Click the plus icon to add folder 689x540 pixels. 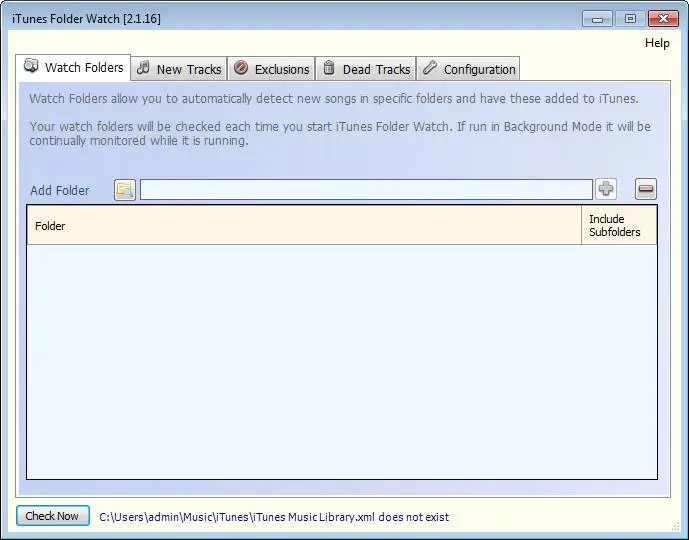[606, 189]
